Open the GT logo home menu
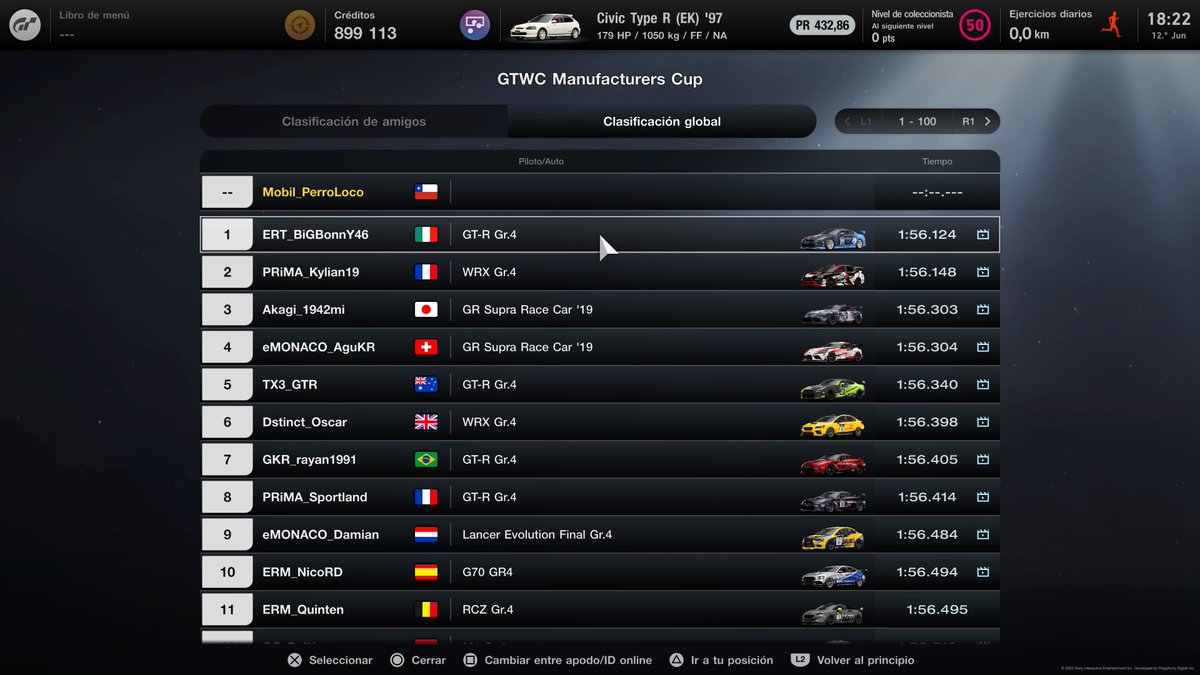Viewport: 1200px width, 675px height. [25, 24]
